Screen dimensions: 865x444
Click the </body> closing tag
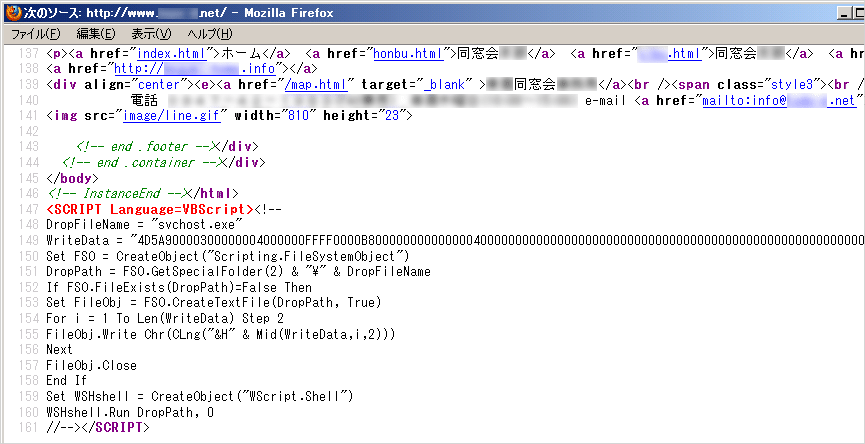pyautogui.click(x=72, y=178)
